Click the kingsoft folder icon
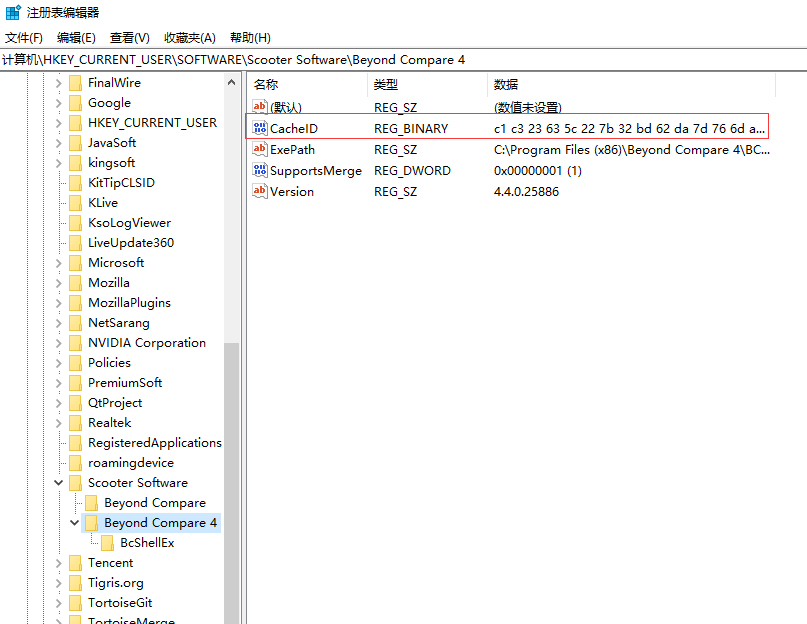 75,163
